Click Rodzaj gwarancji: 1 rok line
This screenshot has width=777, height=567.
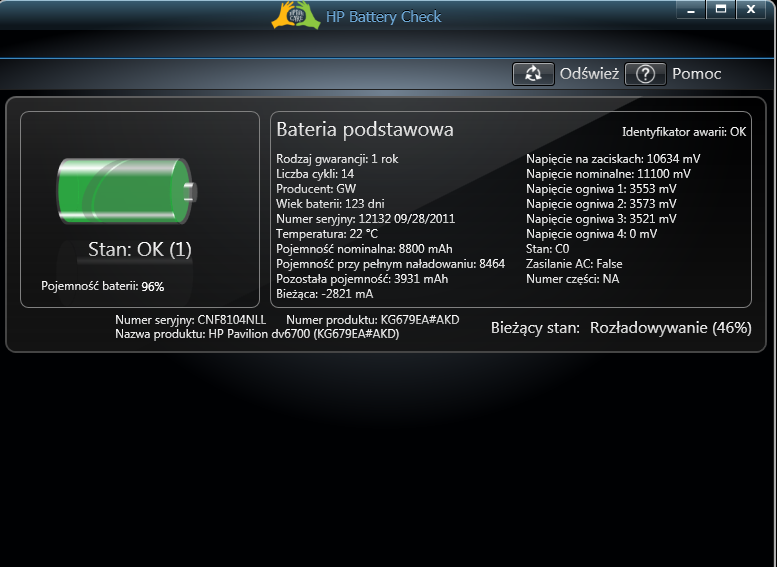(x=337, y=159)
